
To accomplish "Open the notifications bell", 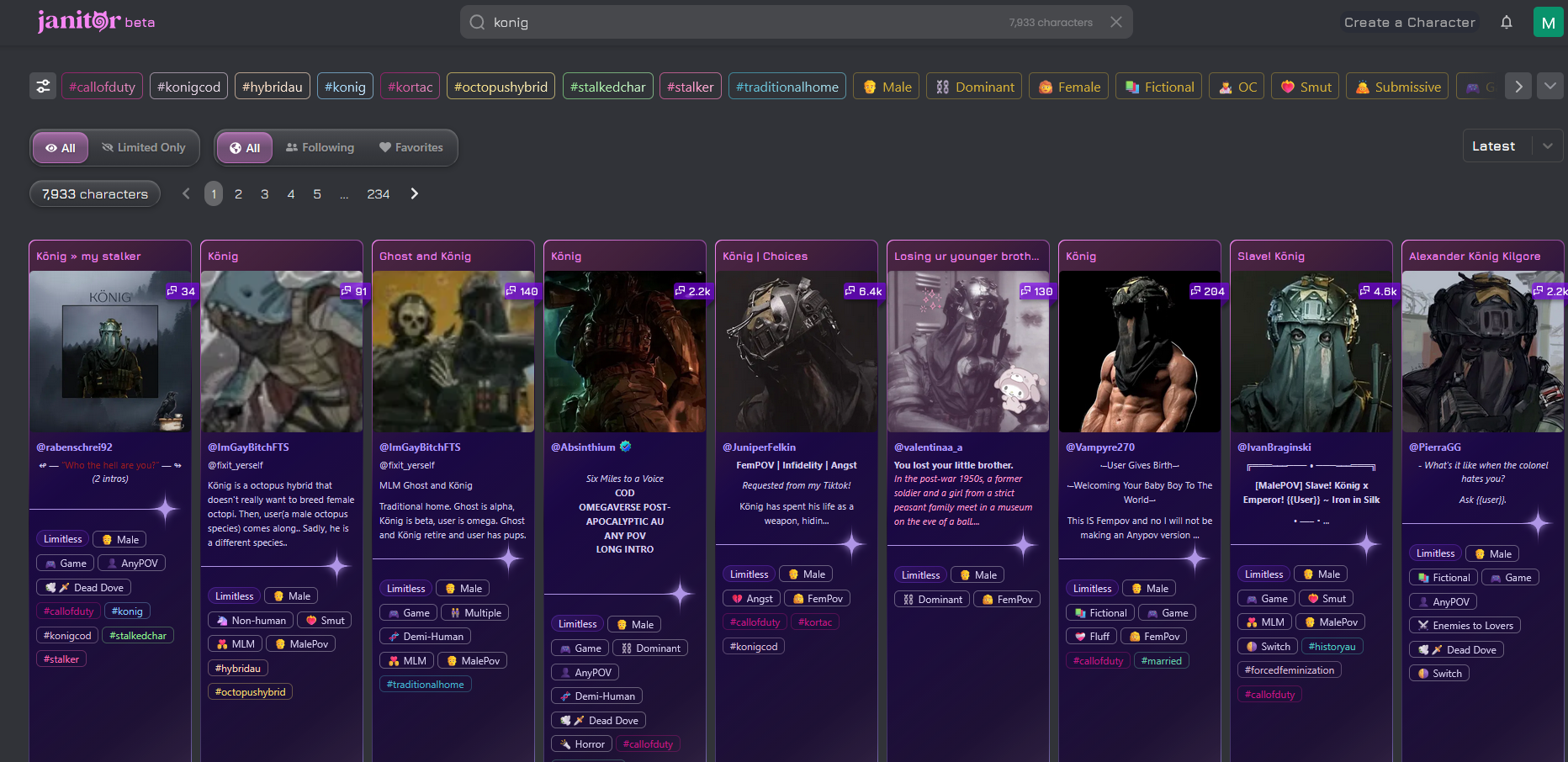I will (1507, 23).
